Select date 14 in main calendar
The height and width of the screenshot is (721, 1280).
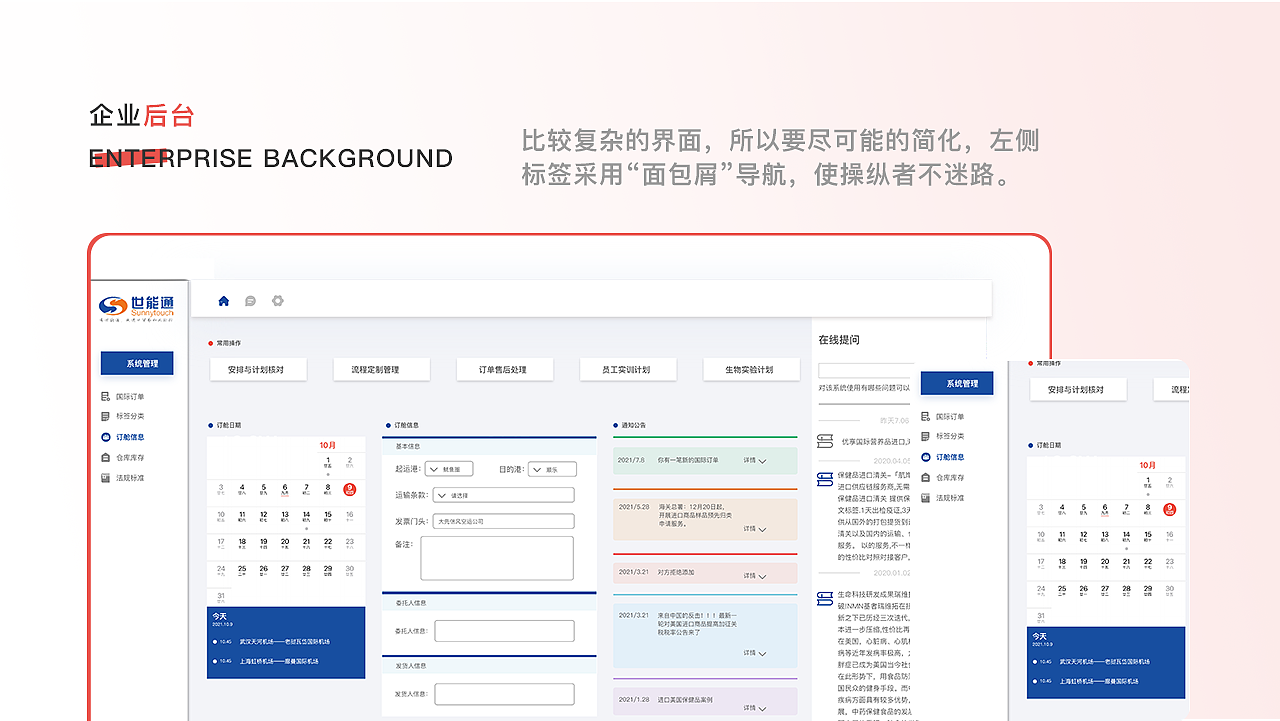pyautogui.click(x=306, y=517)
